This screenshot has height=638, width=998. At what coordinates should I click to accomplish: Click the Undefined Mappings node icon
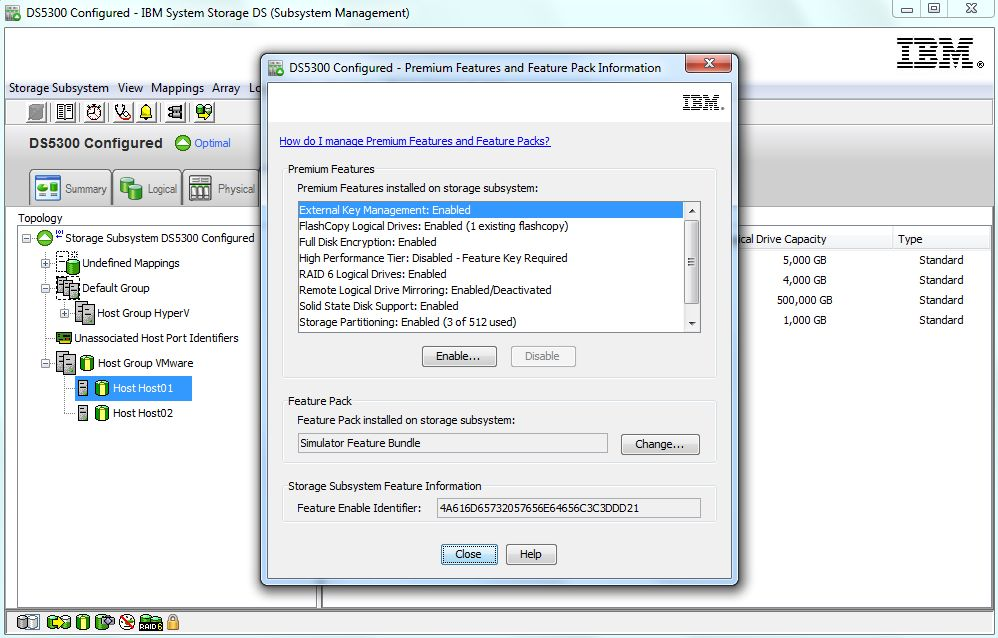pyautogui.click(x=67, y=262)
